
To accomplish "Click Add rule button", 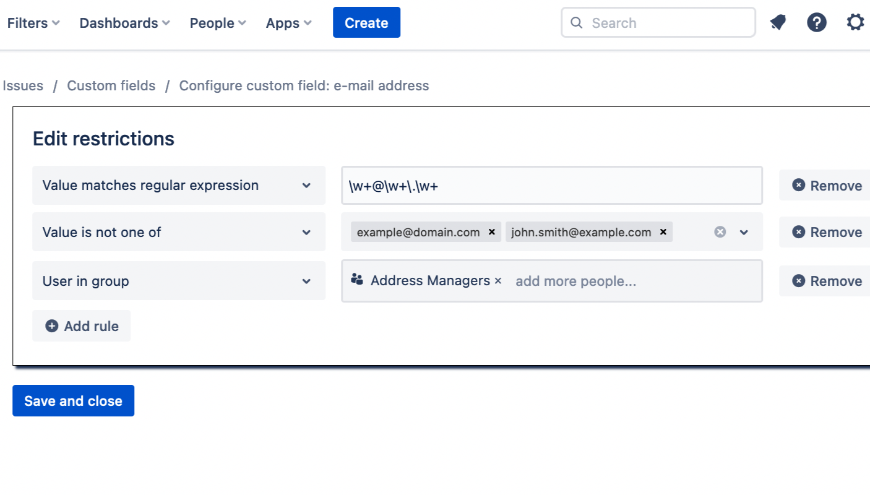I will (x=81, y=326).
